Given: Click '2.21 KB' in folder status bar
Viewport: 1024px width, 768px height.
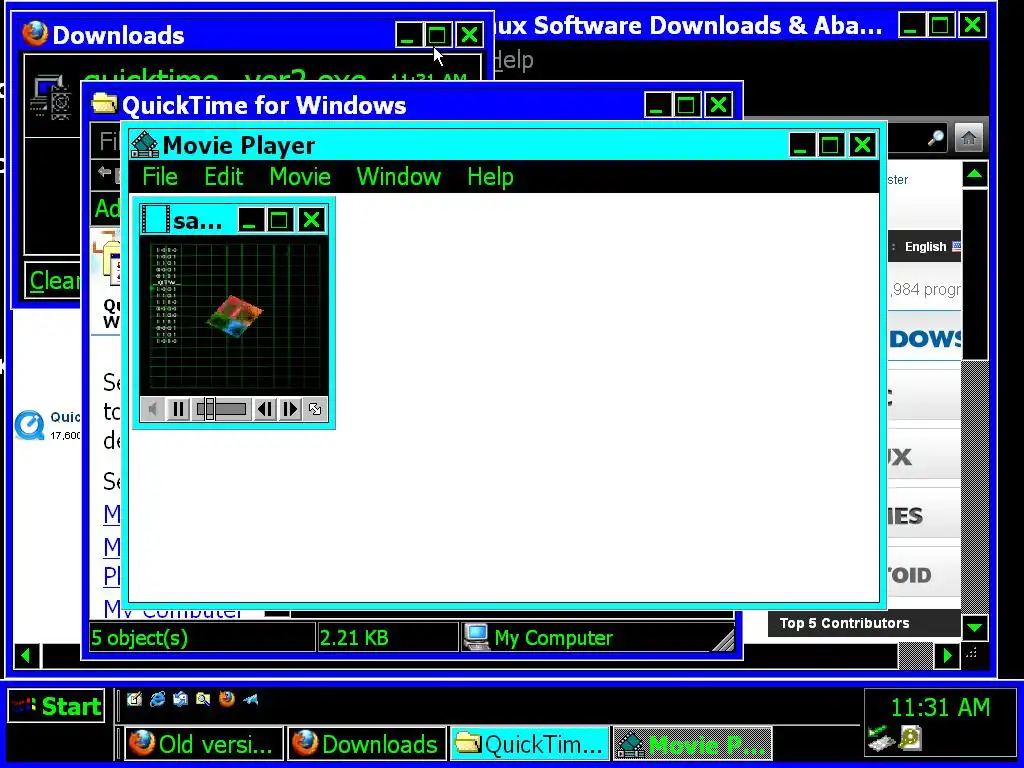Looking at the screenshot, I should point(354,638).
